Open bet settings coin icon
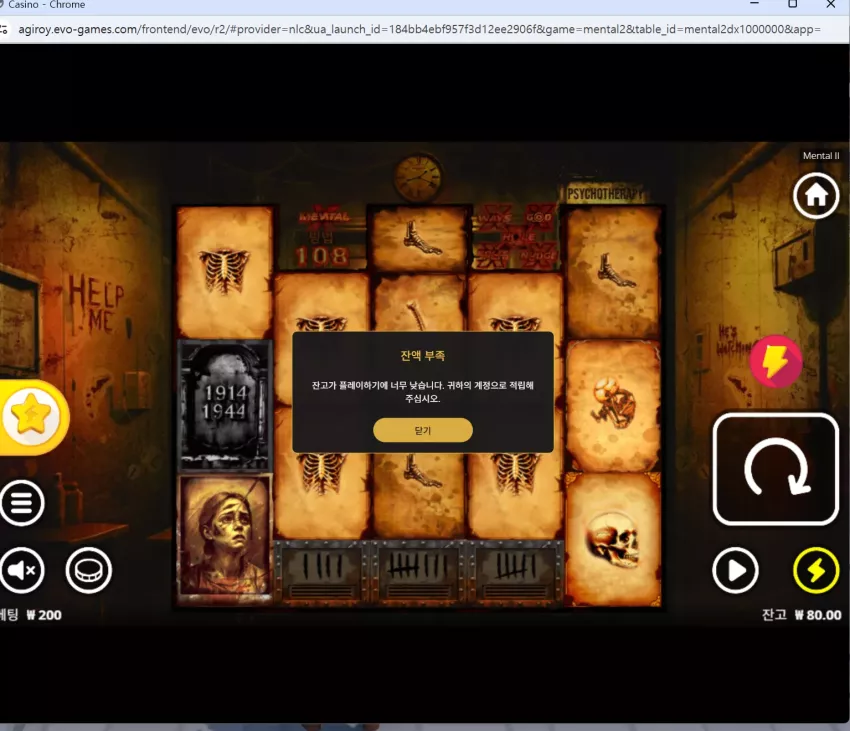Viewport: 850px width, 731px height. coord(89,570)
